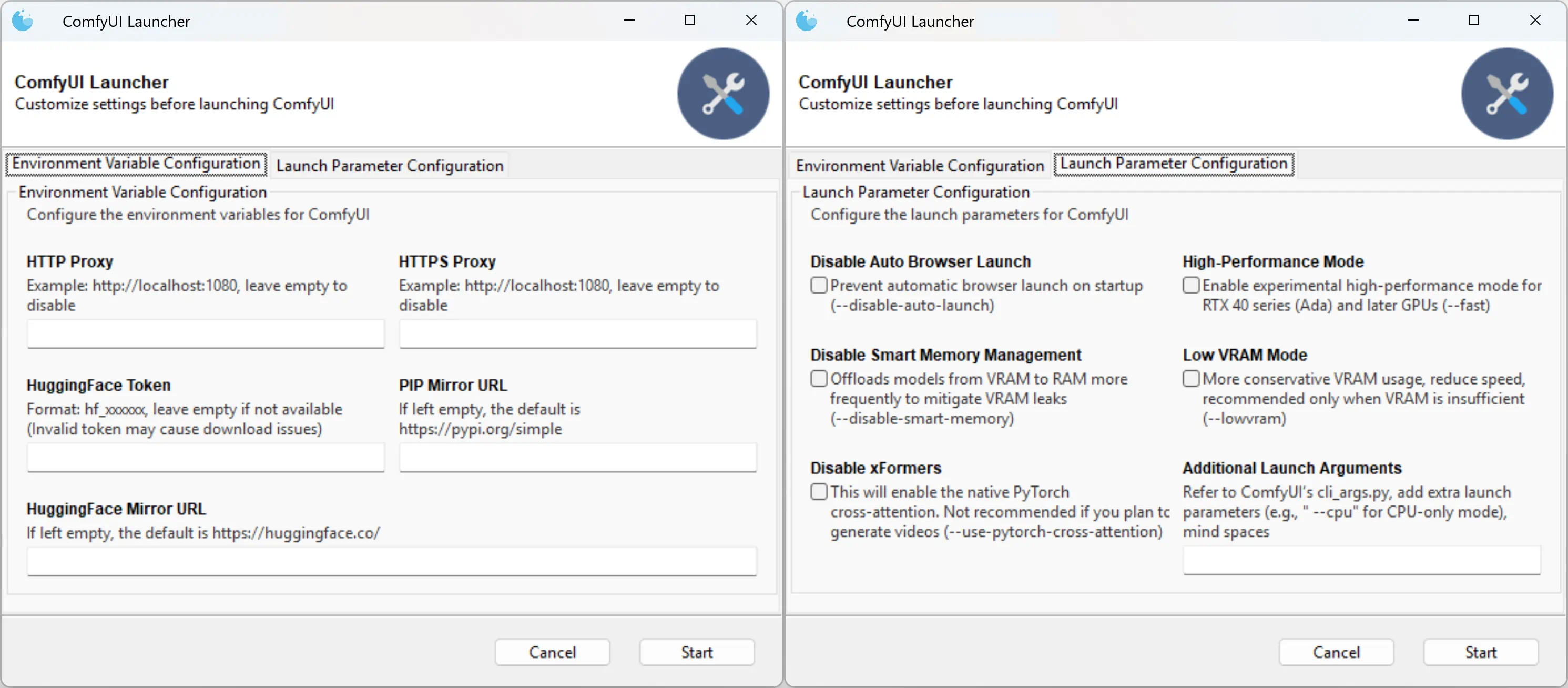This screenshot has height=688, width=1568.
Task: Minimize the left ComfyUI Launcher window
Action: [x=629, y=21]
